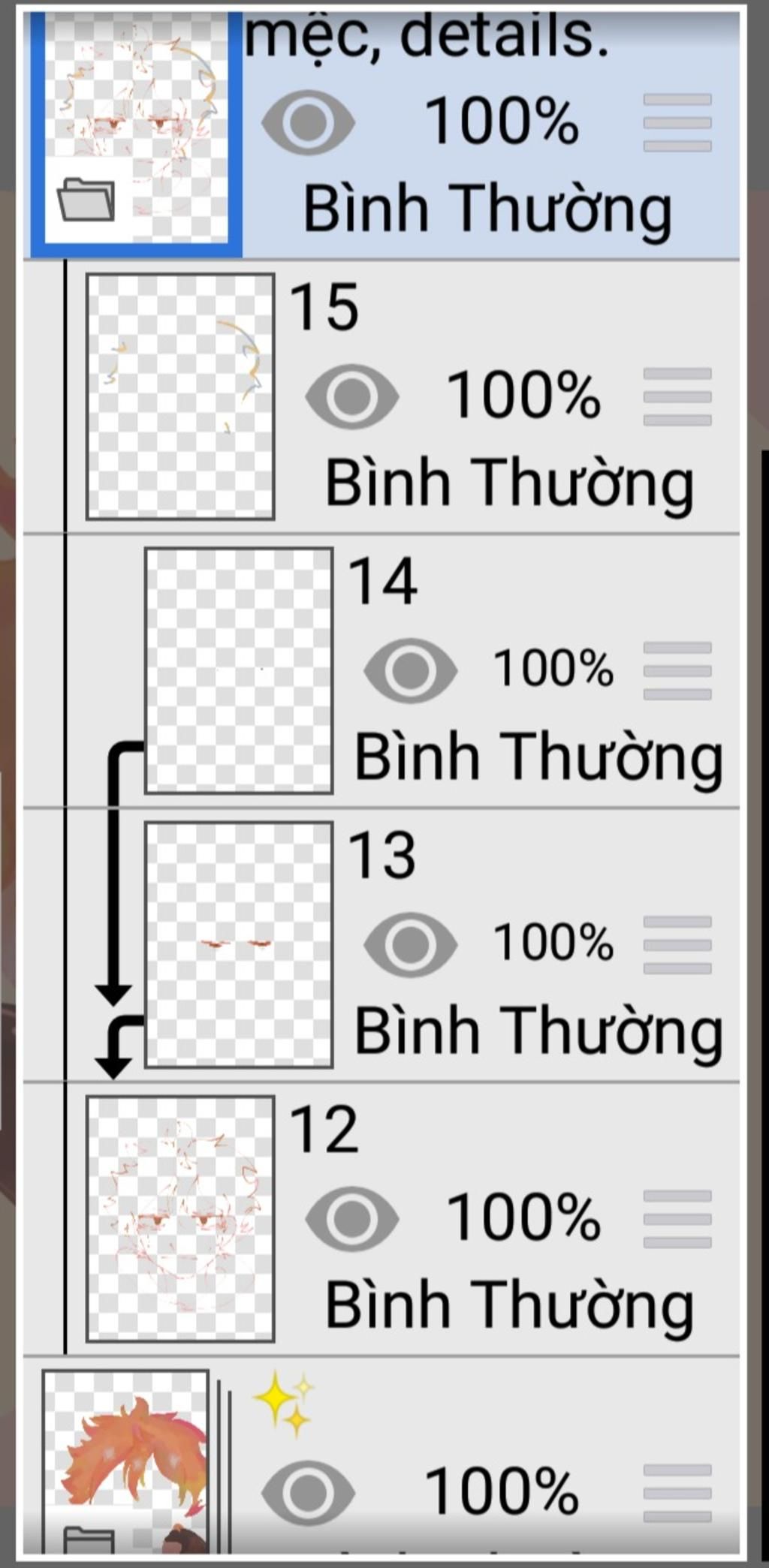This screenshot has width=769, height=1568.
Task: Select the layer 13 thumbnail with eyebrows
Action: coord(239,944)
